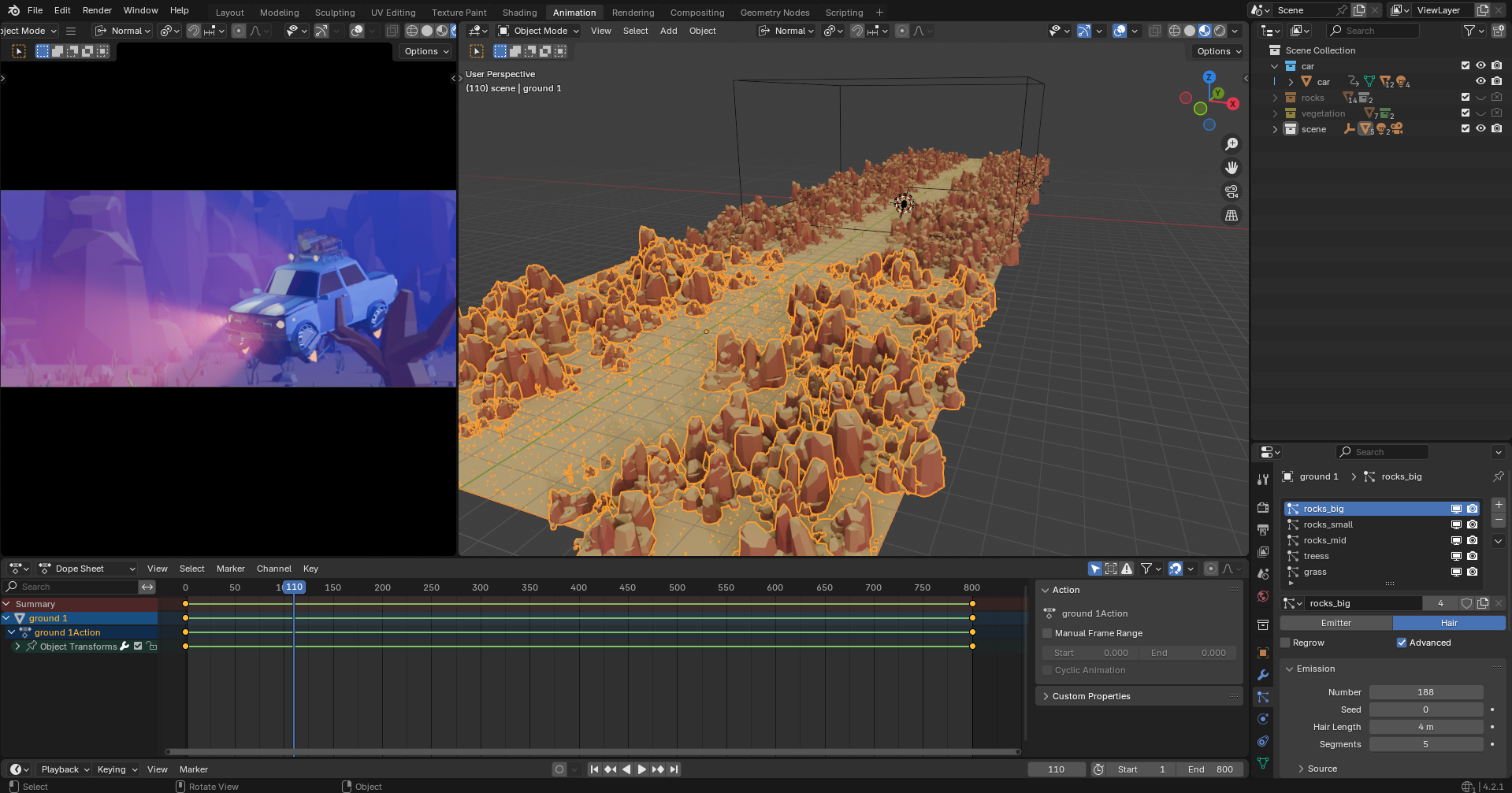Click the emission Number value field
The width and height of the screenshot is (1512, 793).
[1425, 692]
